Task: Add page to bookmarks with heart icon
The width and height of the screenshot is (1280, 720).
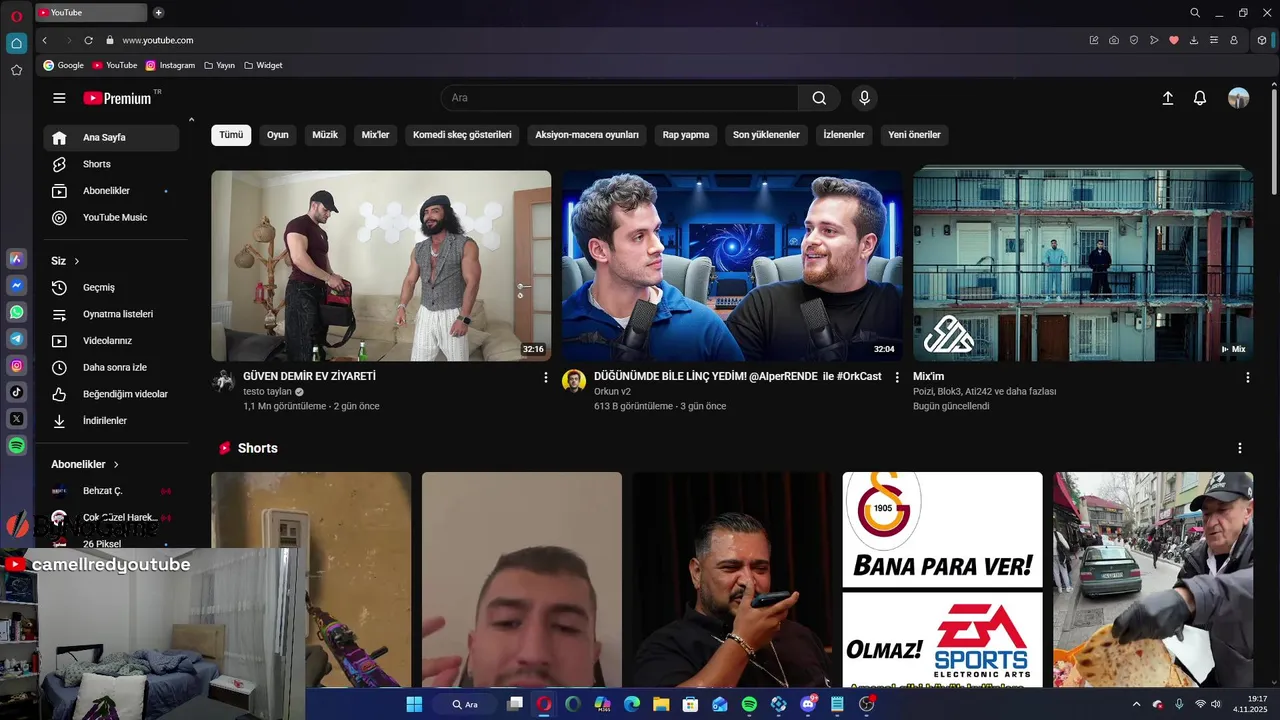Action: point(1174,40)
